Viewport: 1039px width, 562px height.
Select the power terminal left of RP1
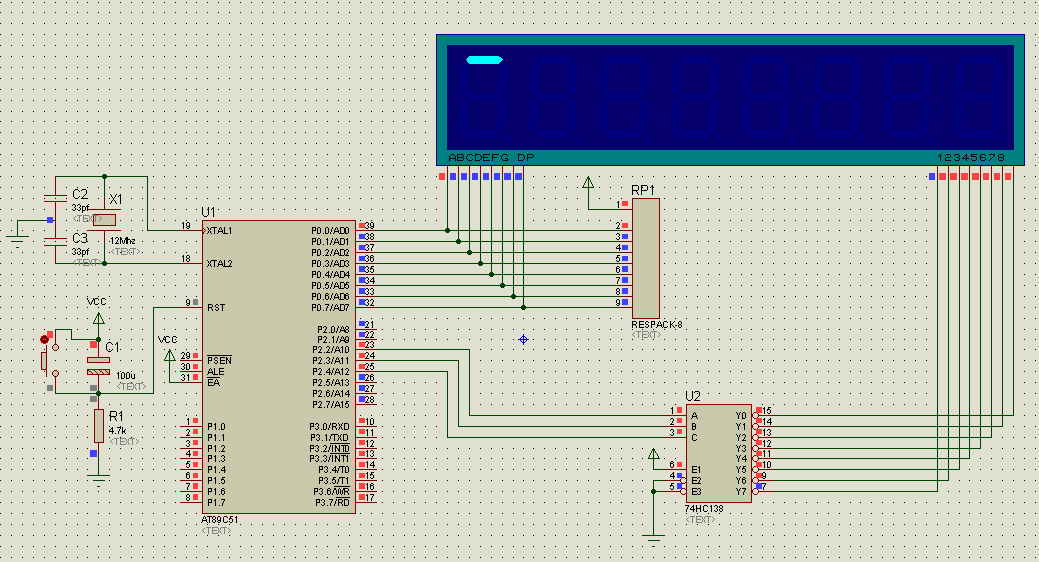[588, 182]
